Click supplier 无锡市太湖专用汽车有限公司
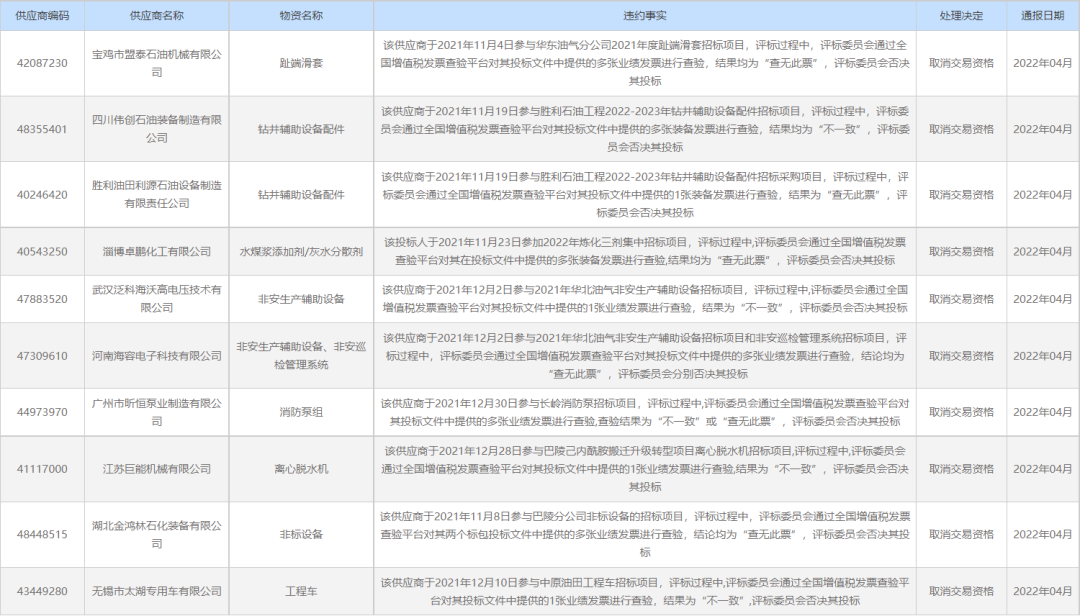The width and height of the screenshot is (1080, 616). 156,590
